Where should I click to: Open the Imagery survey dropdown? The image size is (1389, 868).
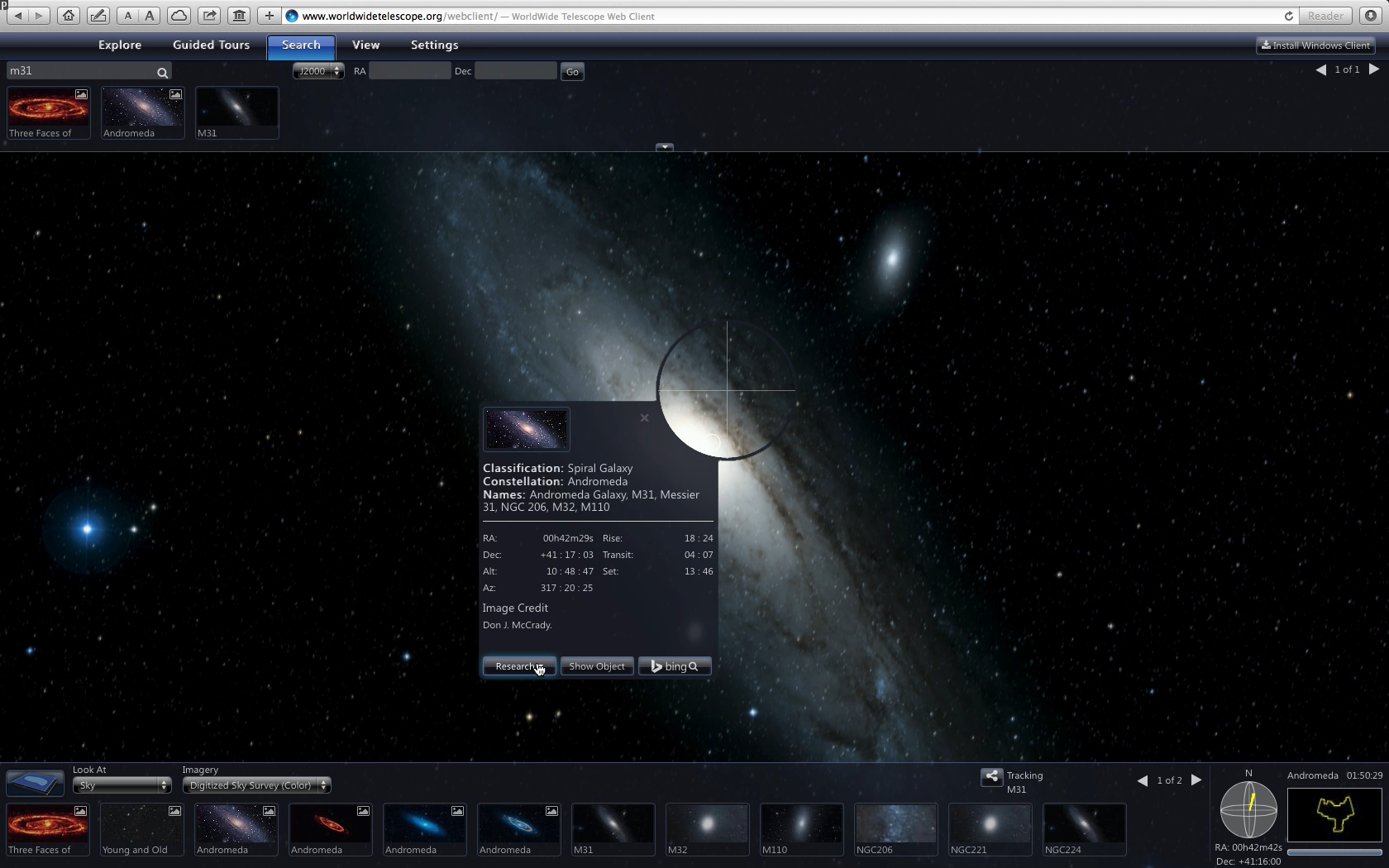[256, 785]
